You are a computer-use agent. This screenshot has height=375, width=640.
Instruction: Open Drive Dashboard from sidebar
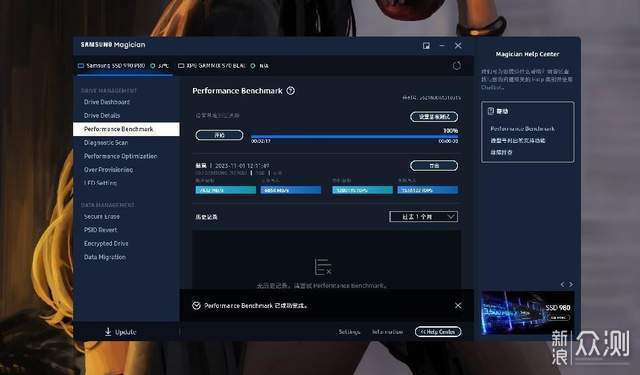pyautogui.click(x=107, y=102)
